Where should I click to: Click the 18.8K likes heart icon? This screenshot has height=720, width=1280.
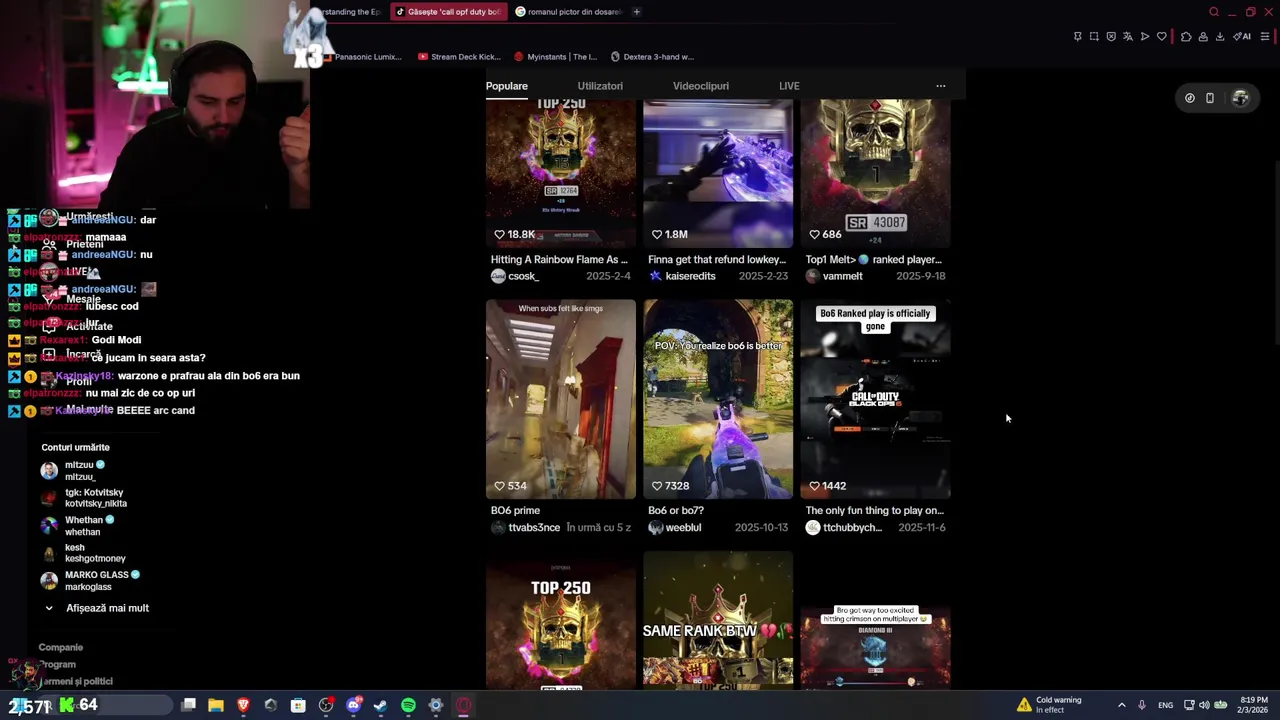[499, 234]
